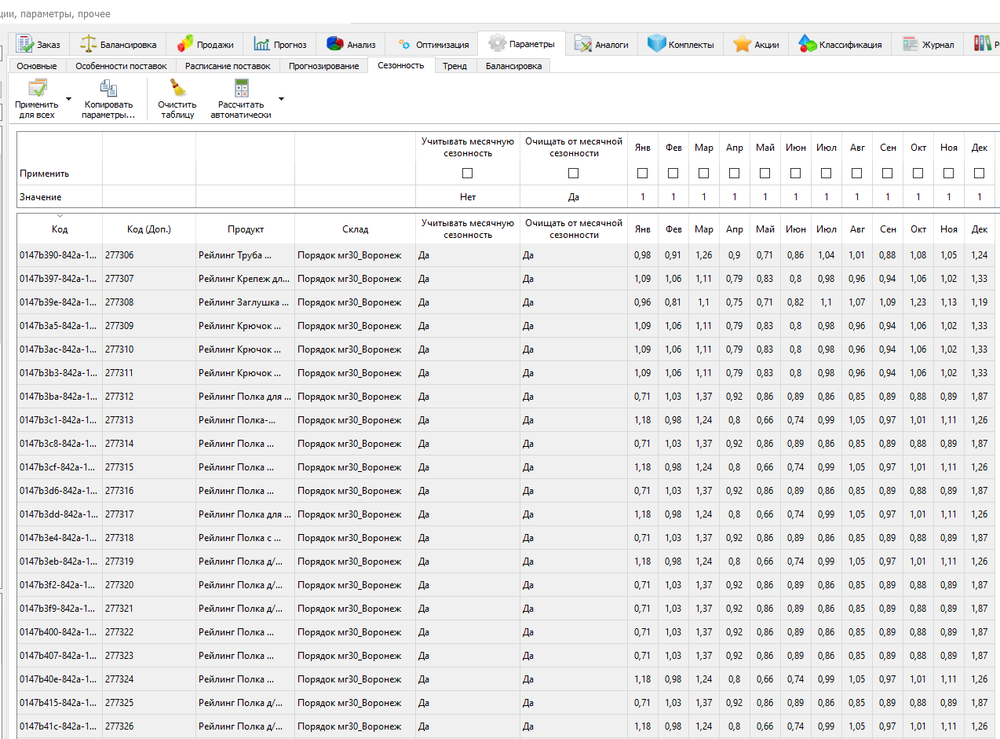
Task: Tick the Фев apply checkbox
Action: coord(673,173)
